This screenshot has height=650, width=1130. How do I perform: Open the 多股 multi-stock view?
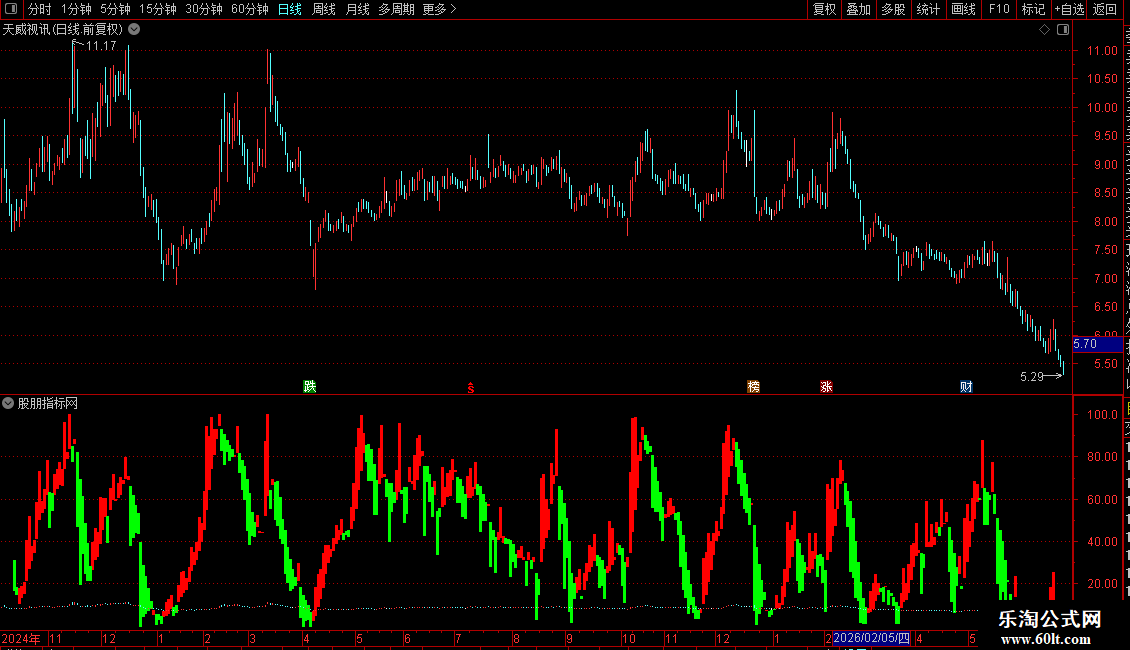[x=893, y=9]
